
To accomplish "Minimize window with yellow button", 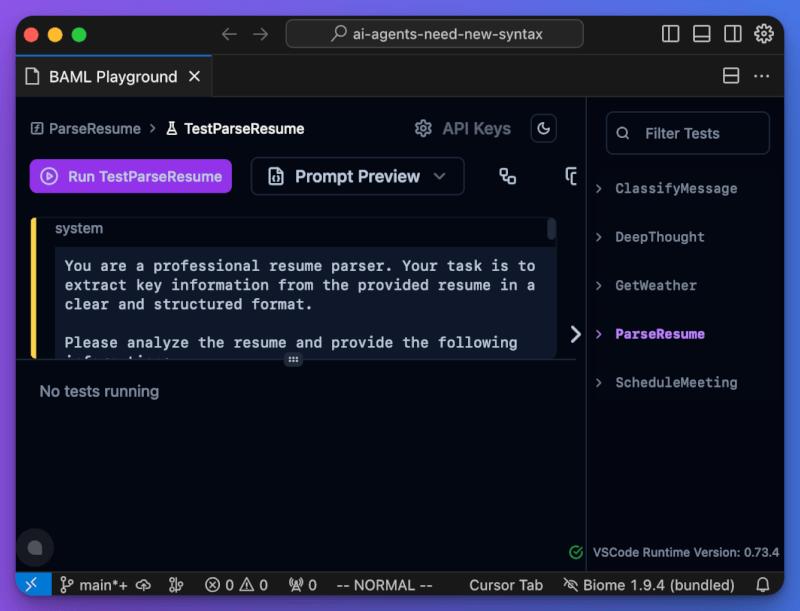I will [x=55, y=35].
